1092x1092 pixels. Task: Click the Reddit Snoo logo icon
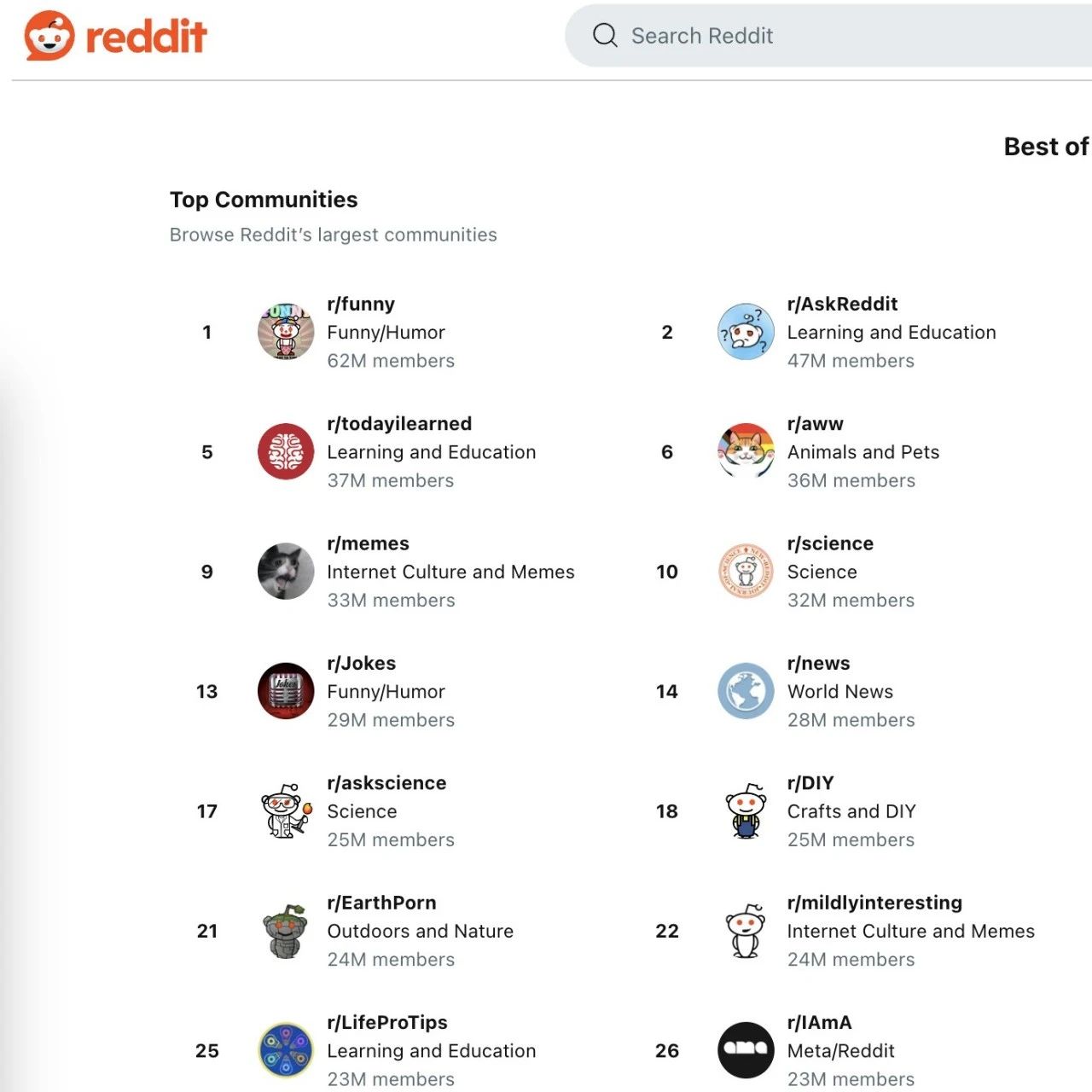49,36
